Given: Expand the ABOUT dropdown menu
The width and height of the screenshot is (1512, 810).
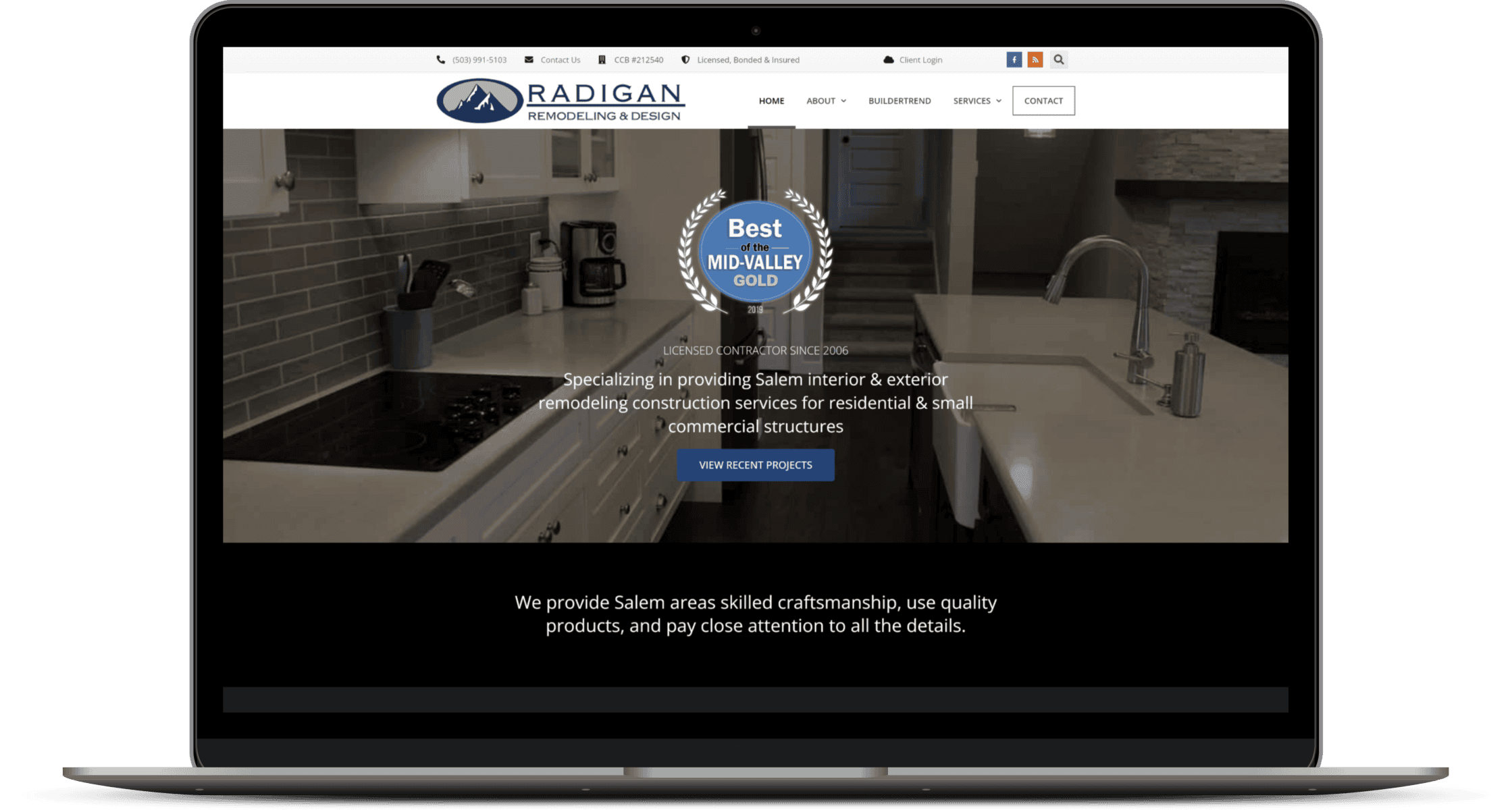Looking at the screenshot, I should pos(825,100).
